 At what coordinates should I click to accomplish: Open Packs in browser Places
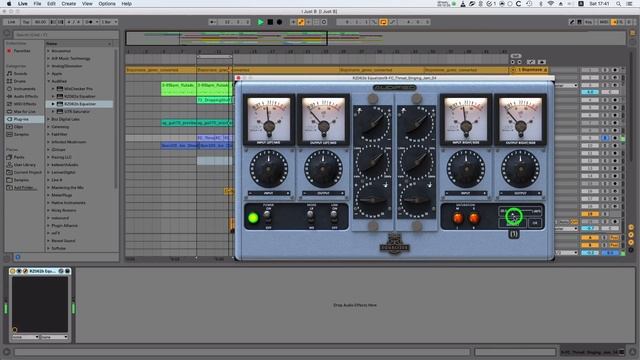click(x=19, y=157)
